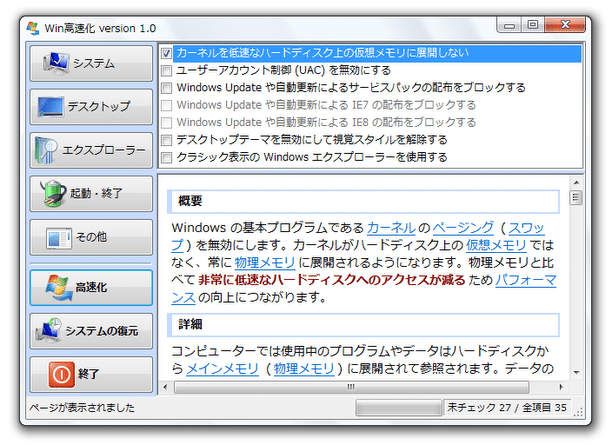Click the green battery icon beside 起動・終了
The height and width of the screenshot is (445, 612).
(53, 193)
